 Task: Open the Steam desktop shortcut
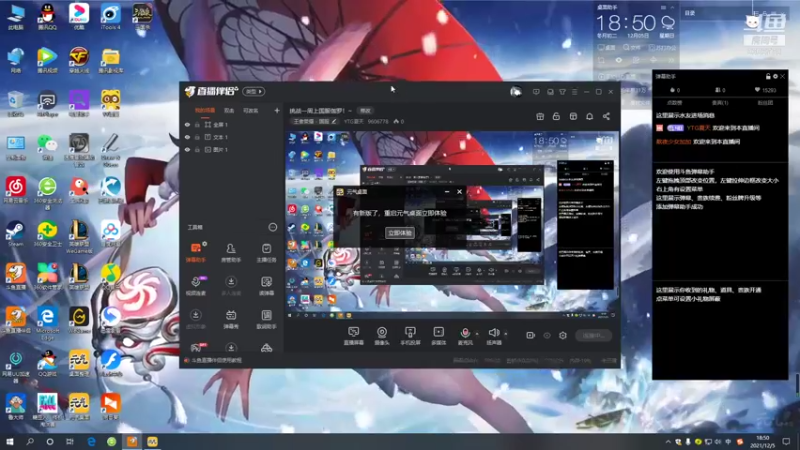tap(15, 234)
